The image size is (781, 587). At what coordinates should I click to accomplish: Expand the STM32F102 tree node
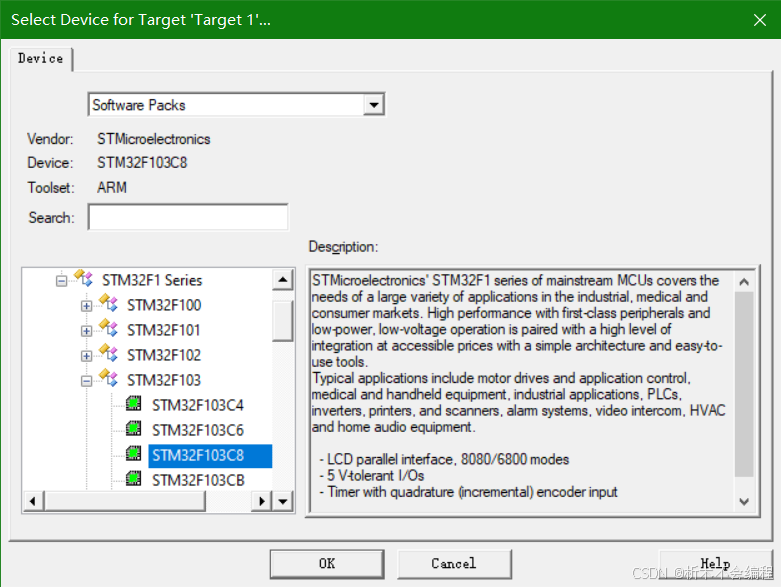(86, 356)
